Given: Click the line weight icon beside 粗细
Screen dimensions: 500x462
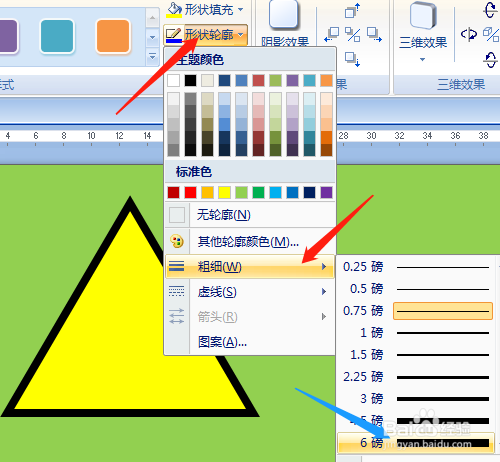Looking at the screenshot, I should [177, 266].
